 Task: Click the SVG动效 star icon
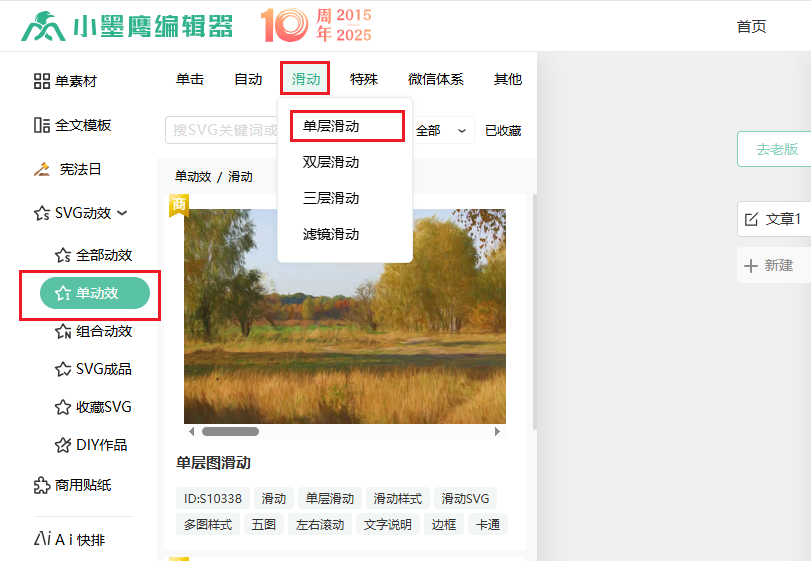click(x=42, y=213)
